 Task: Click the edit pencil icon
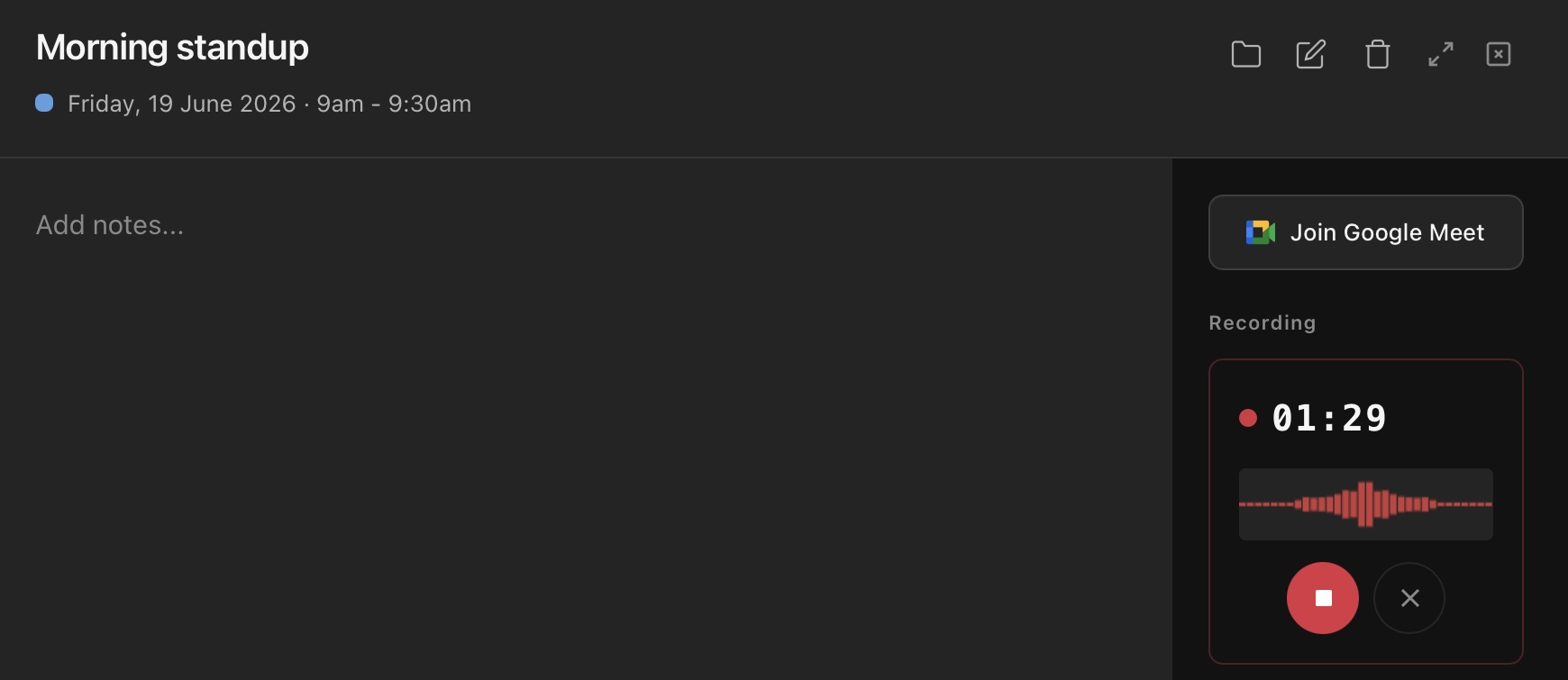click(x=1311, y=54)
